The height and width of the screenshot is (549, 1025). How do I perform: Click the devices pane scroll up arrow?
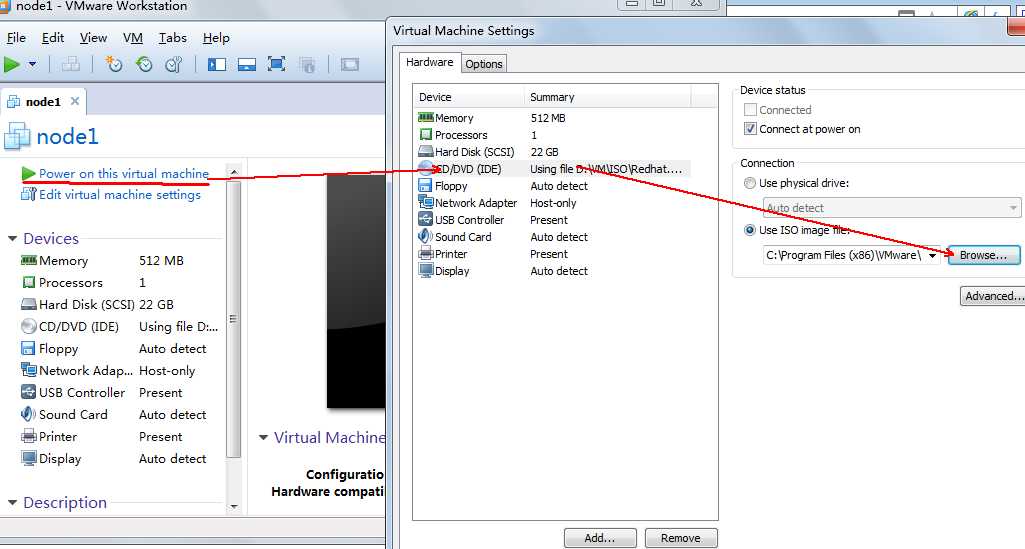pos(234,173)
